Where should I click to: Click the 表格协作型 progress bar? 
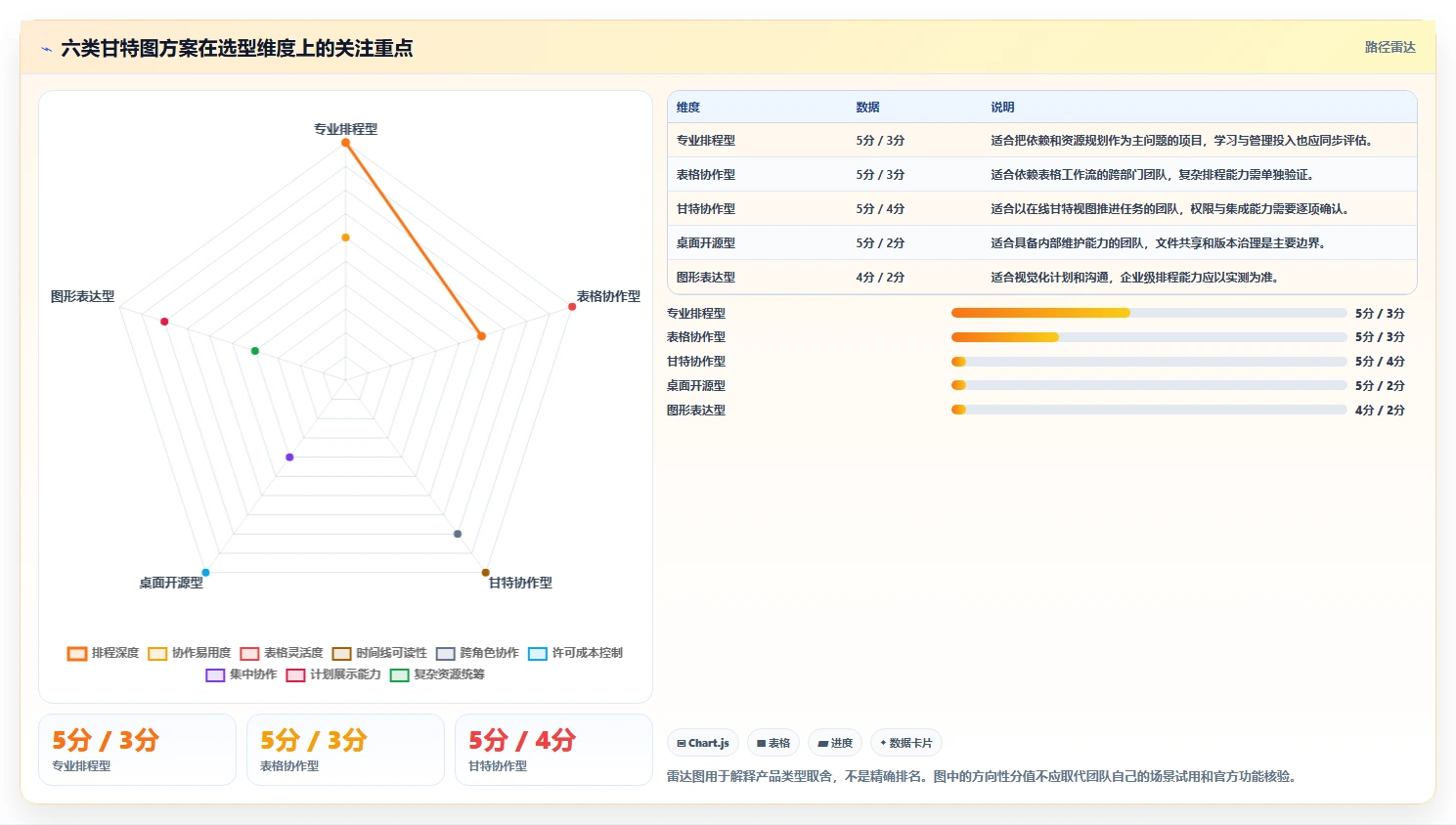point(1149,337)
